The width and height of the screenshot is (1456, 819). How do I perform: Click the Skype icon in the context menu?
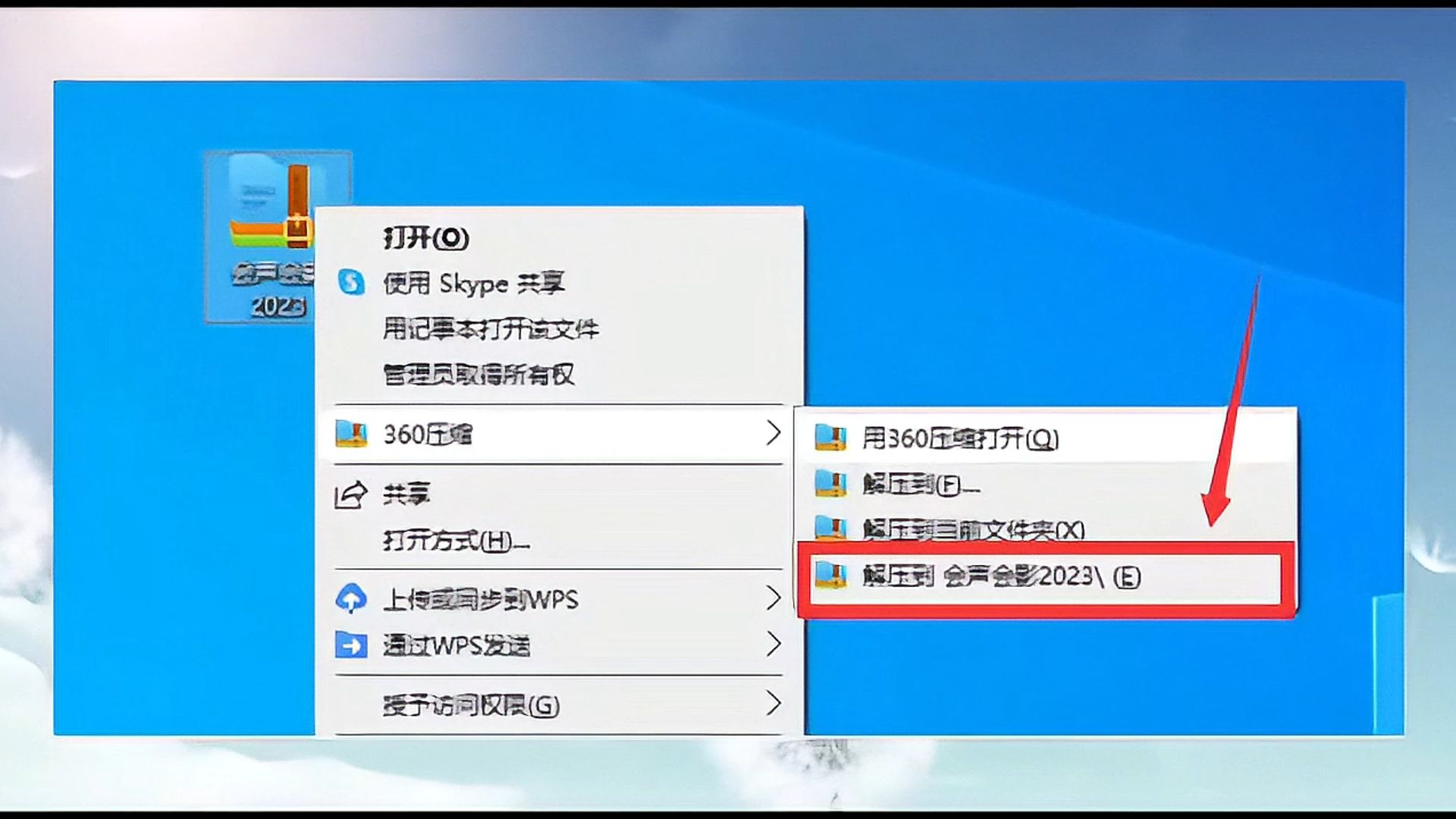351,282
